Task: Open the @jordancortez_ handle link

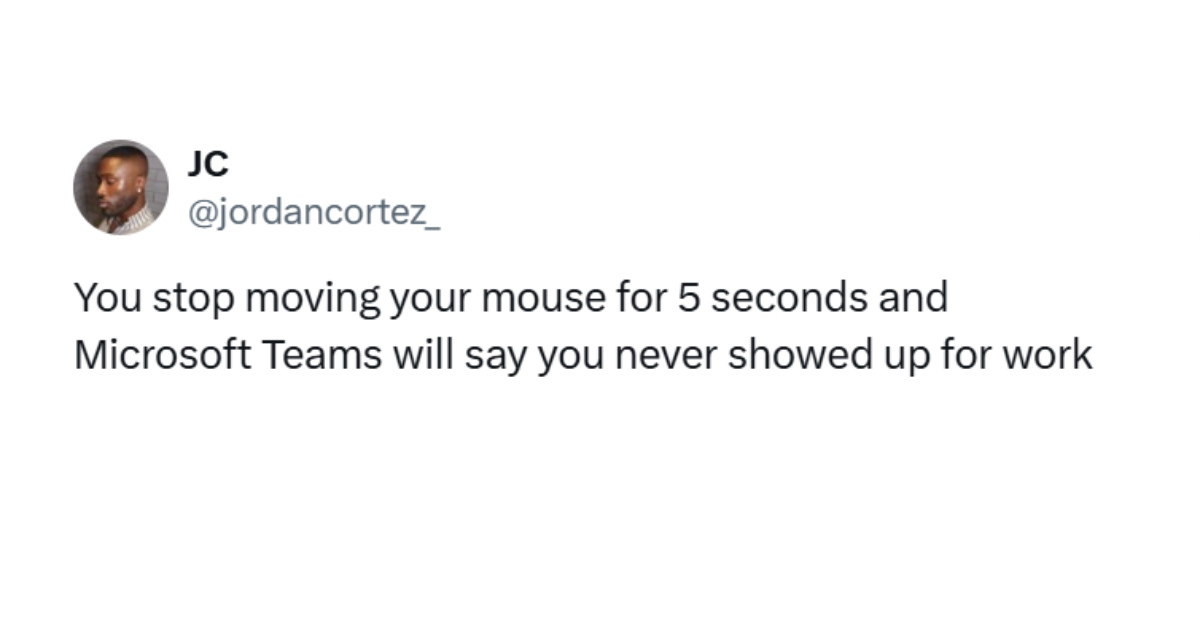Action: click(x=313, y=212)
